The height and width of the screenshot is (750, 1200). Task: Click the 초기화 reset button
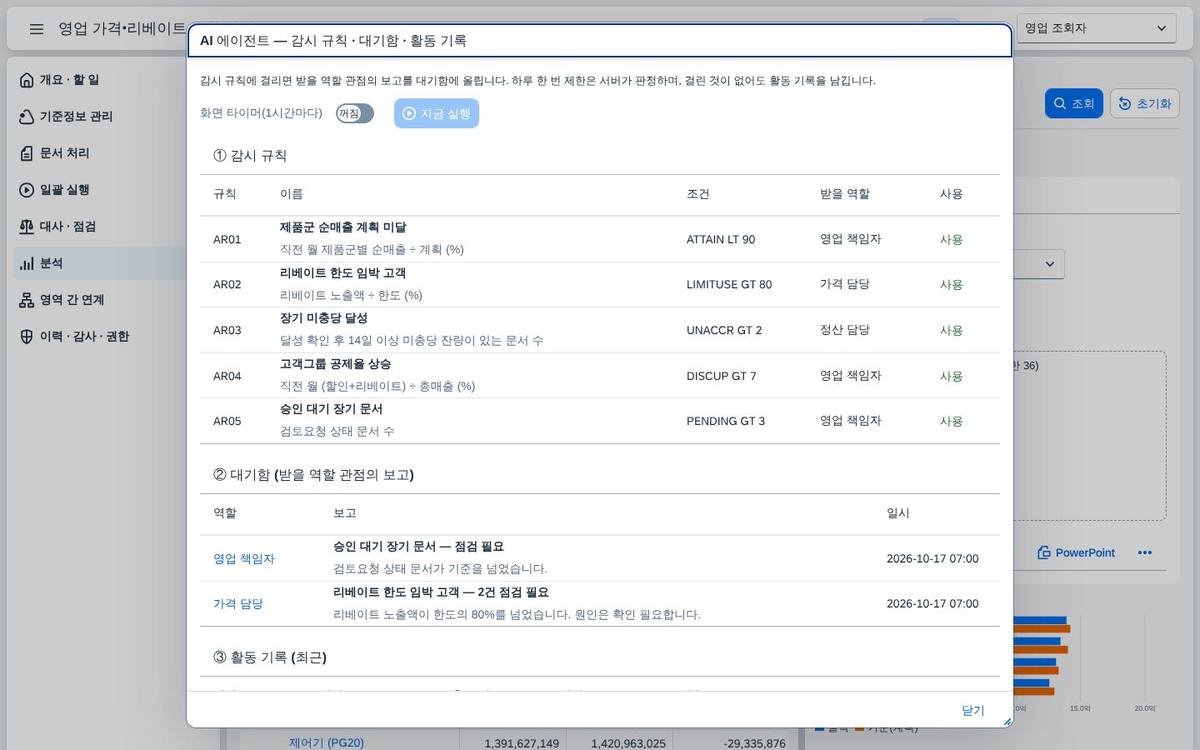pyautogui.click(x=1145, y=103)
